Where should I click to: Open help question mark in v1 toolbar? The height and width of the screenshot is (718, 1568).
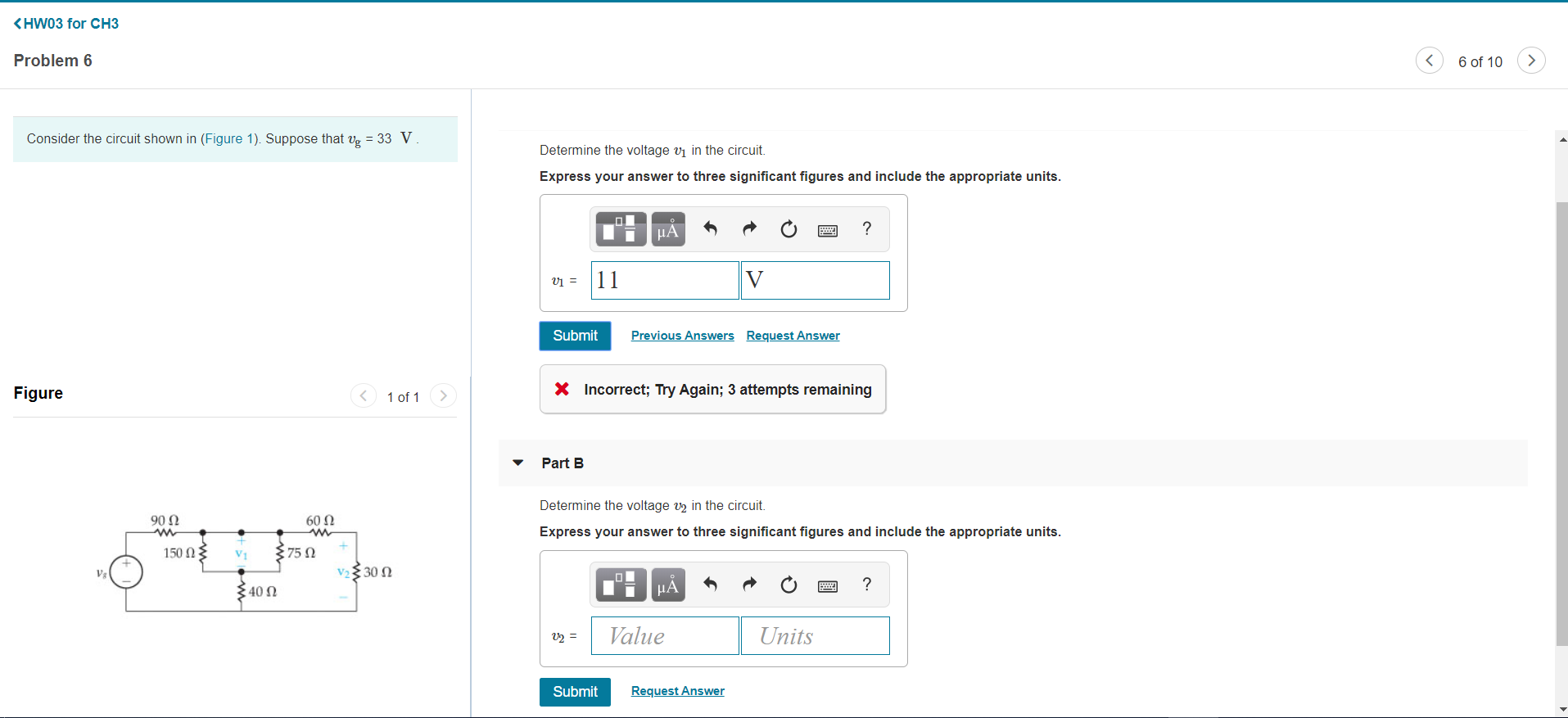point(867,228)
